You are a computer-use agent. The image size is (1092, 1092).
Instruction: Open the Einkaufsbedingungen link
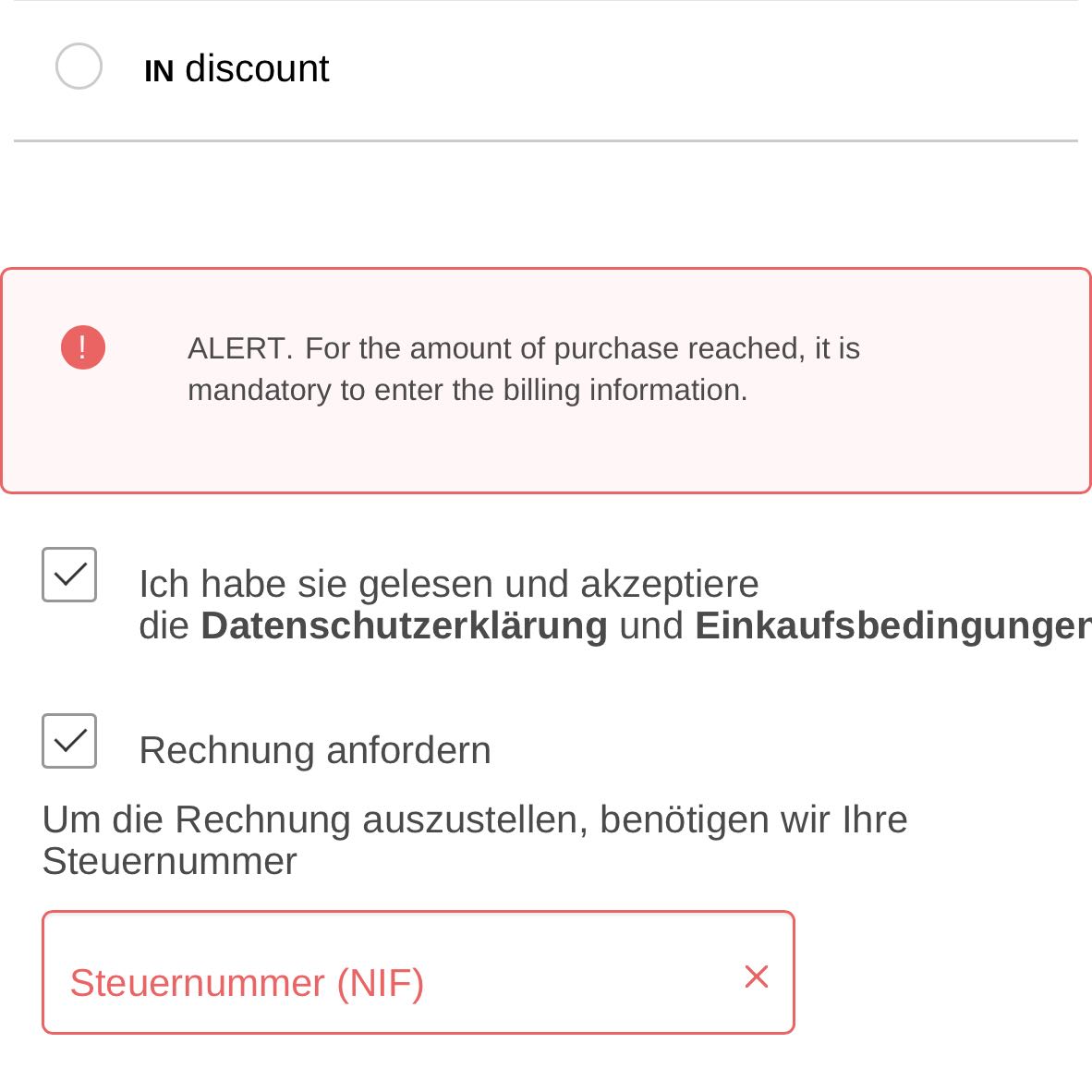point(892,625)
